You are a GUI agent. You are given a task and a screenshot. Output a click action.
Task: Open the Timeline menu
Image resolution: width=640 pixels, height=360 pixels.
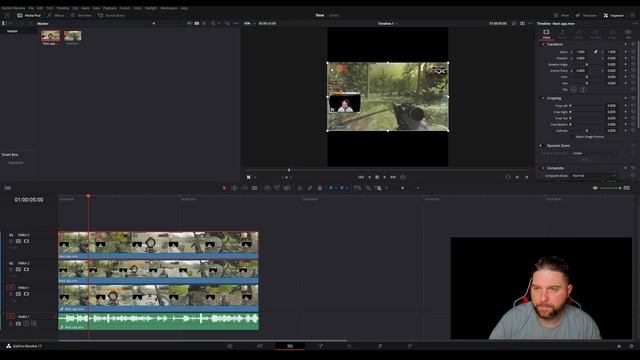(x=62, y=8)
